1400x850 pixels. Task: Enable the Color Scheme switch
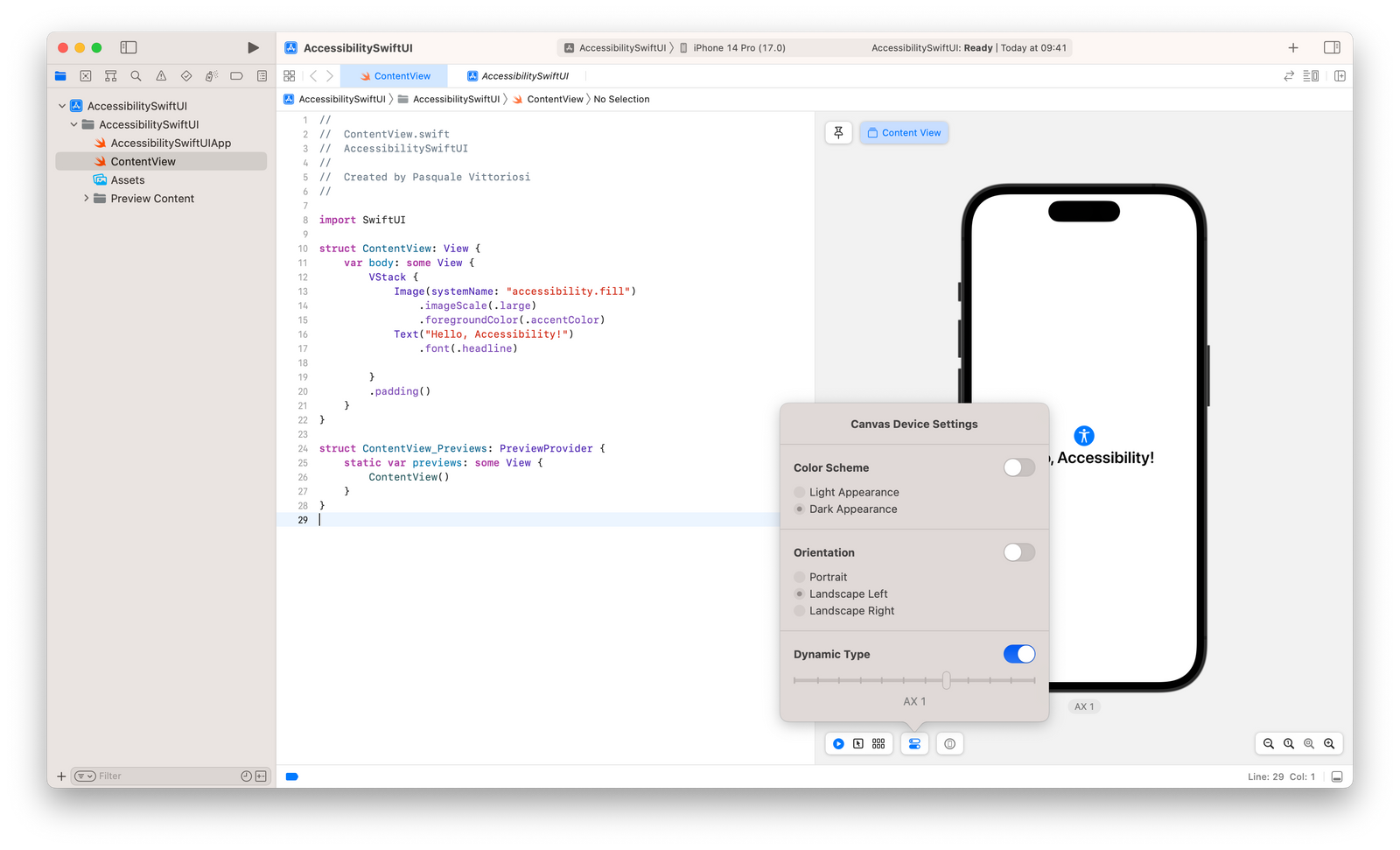1018,467
